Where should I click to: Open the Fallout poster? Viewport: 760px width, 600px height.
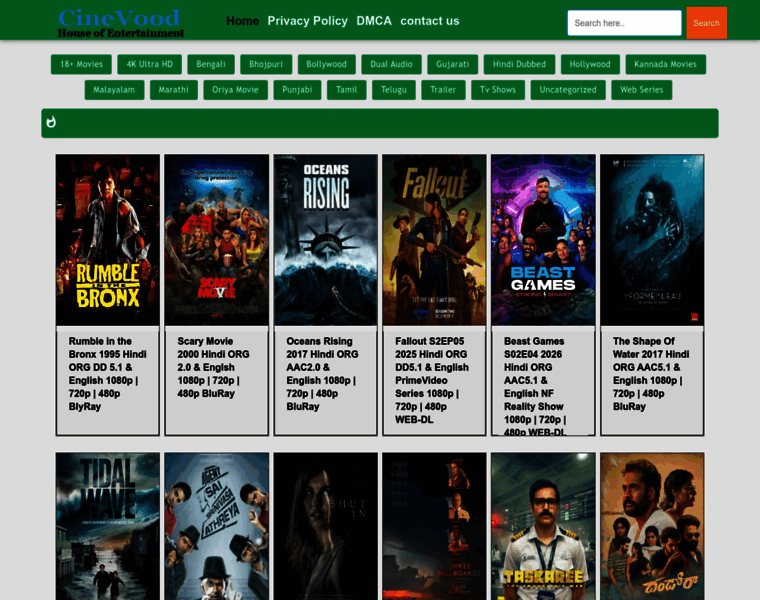pyautogui.click(x=434, y=240)
